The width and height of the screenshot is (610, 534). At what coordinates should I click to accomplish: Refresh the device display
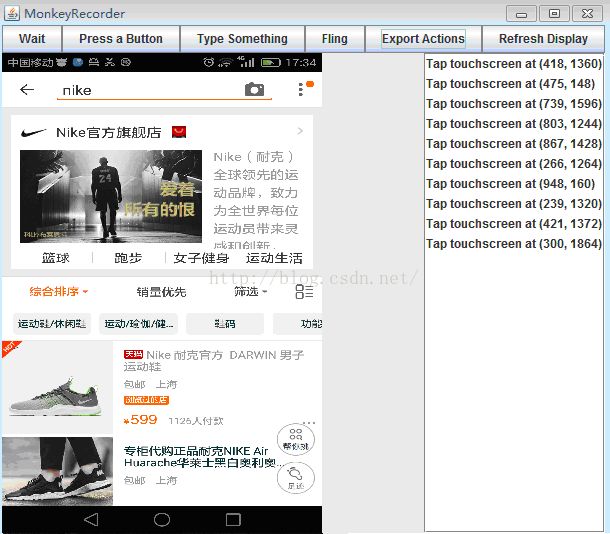[x=543, y=39]
